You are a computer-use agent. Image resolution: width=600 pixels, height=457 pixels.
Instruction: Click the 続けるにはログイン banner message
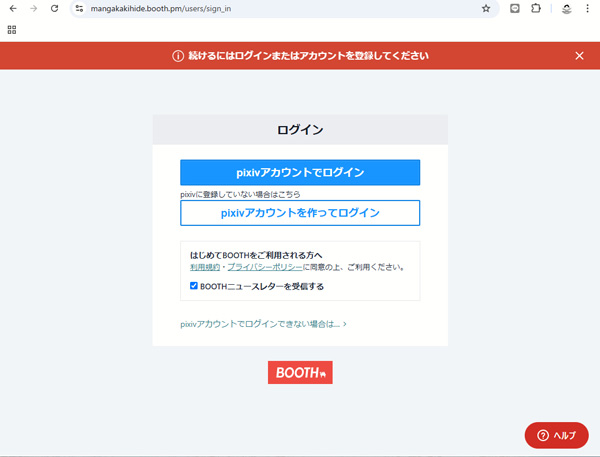pos(308,56)
